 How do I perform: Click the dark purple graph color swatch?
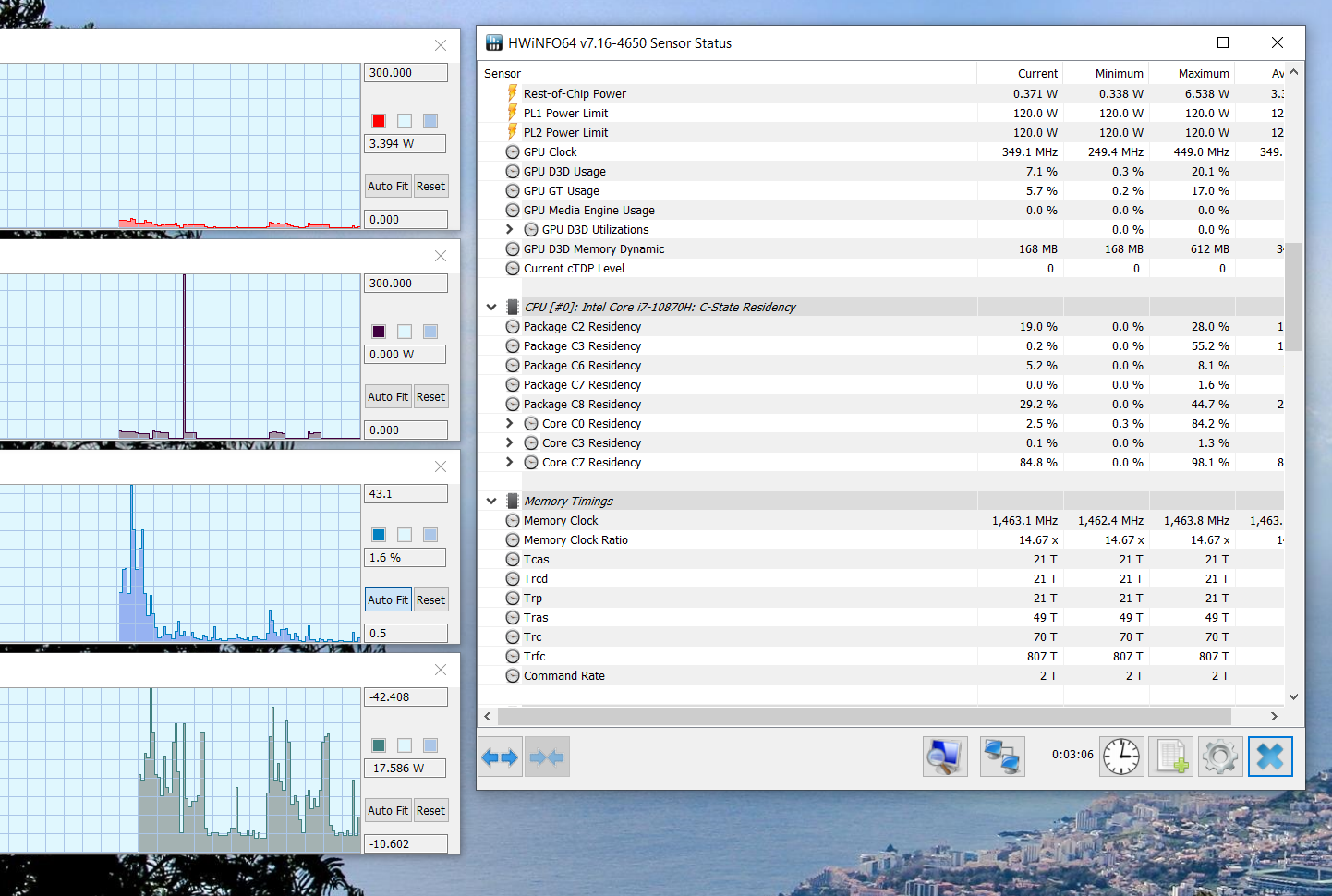click(x=379, y=332)
